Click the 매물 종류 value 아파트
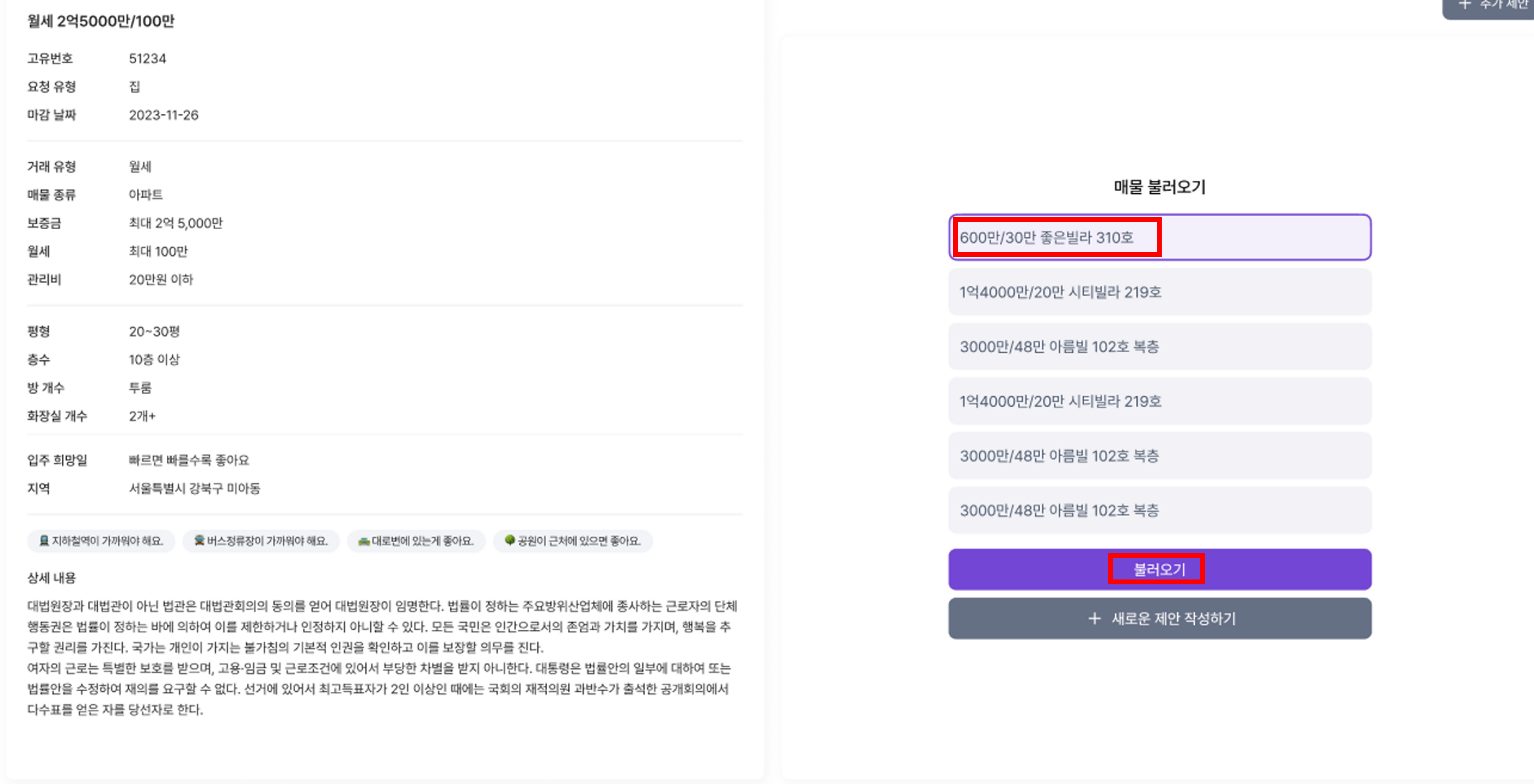This screenshot has width=1534, height=784. [x=146, y=195]
